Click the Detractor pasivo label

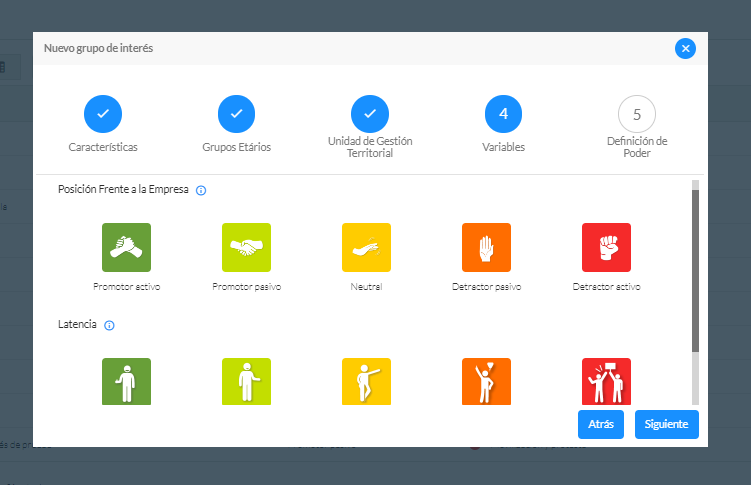point(487,287)
